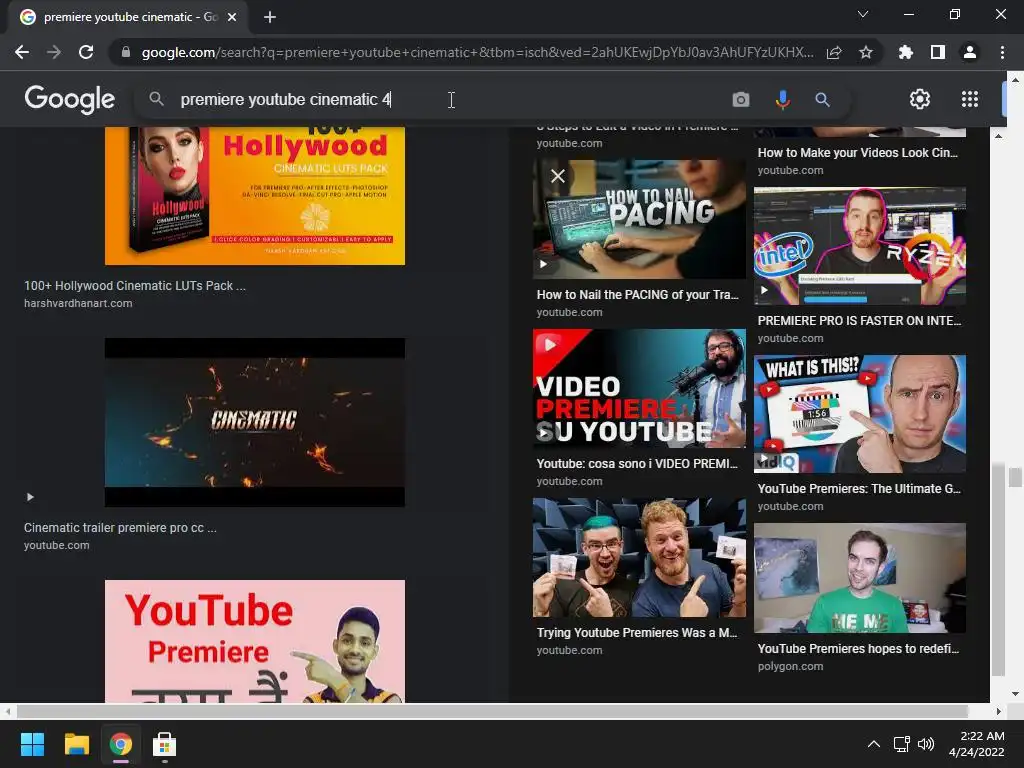
Task: Go to the Google logo homepage
Action: pyautogui.click(x=70, y=99)
